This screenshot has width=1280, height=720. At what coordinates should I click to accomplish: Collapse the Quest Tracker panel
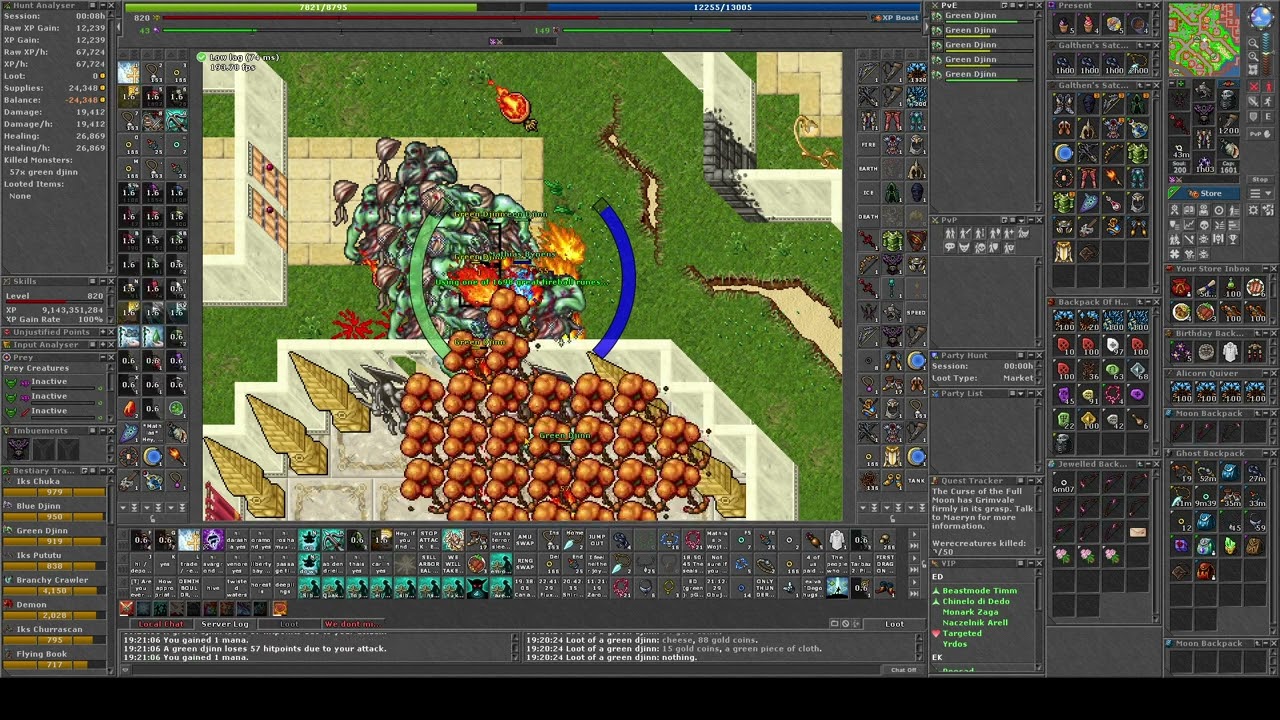click(x=1031, y=480)
